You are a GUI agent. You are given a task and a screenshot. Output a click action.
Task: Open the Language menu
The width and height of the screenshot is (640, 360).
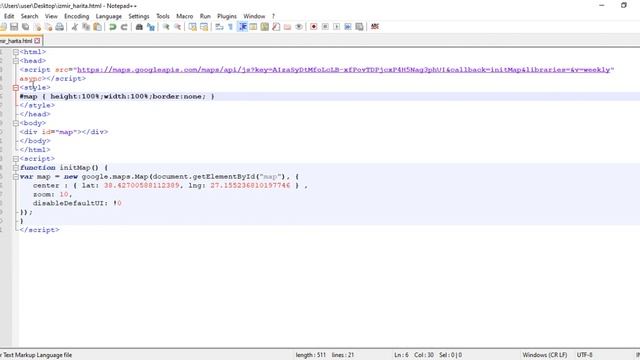pos(109,16)
